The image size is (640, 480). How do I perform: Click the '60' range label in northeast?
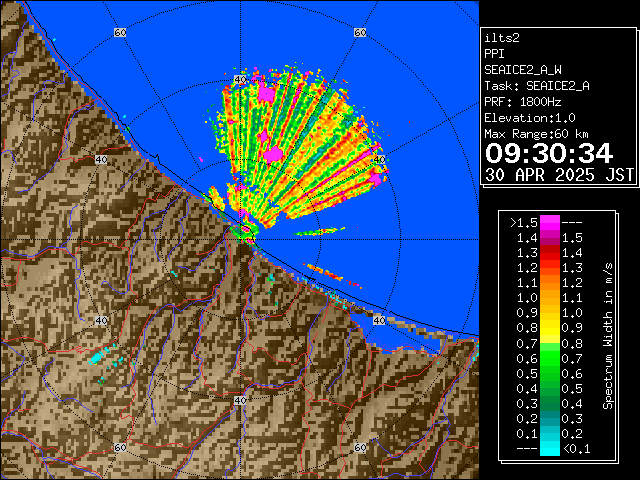coord(360,32)
